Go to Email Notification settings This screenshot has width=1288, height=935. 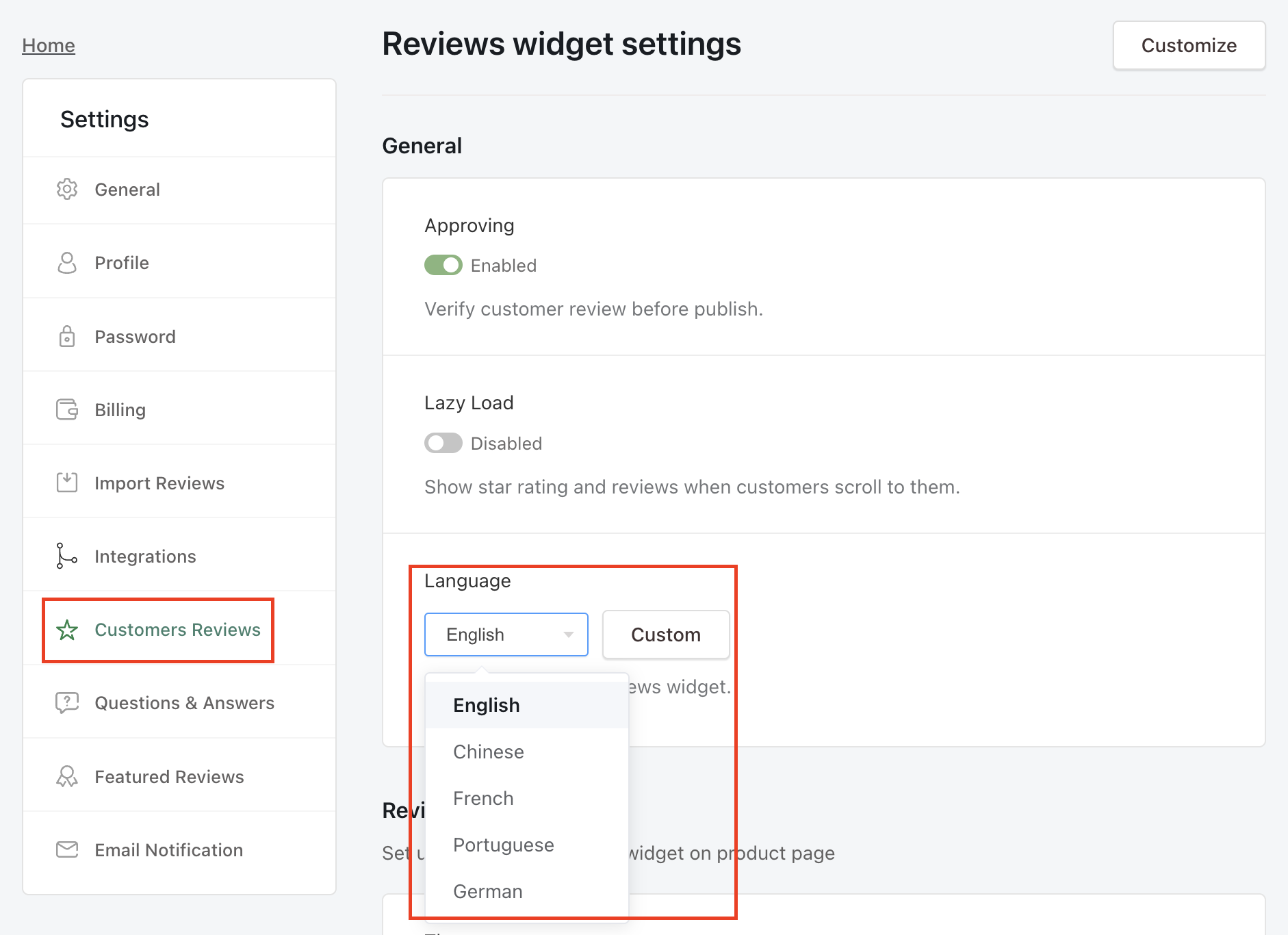(x=168, y=850)
